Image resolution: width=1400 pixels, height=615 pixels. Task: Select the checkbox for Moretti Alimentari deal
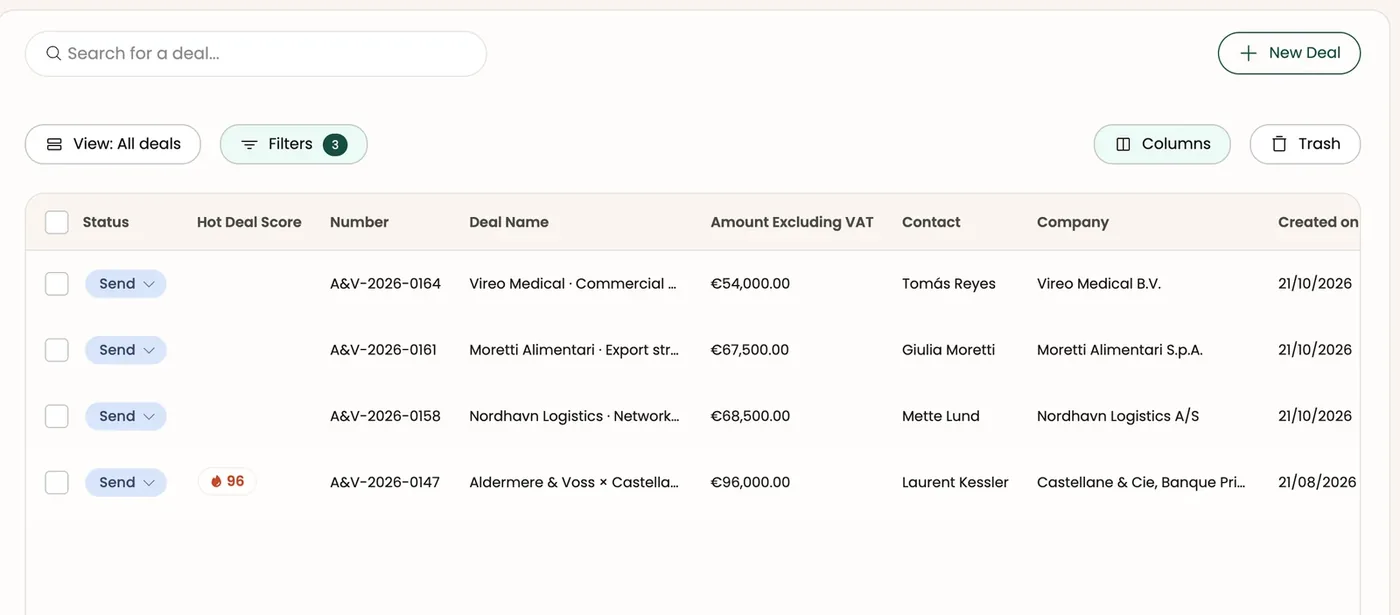coord(57,350)
